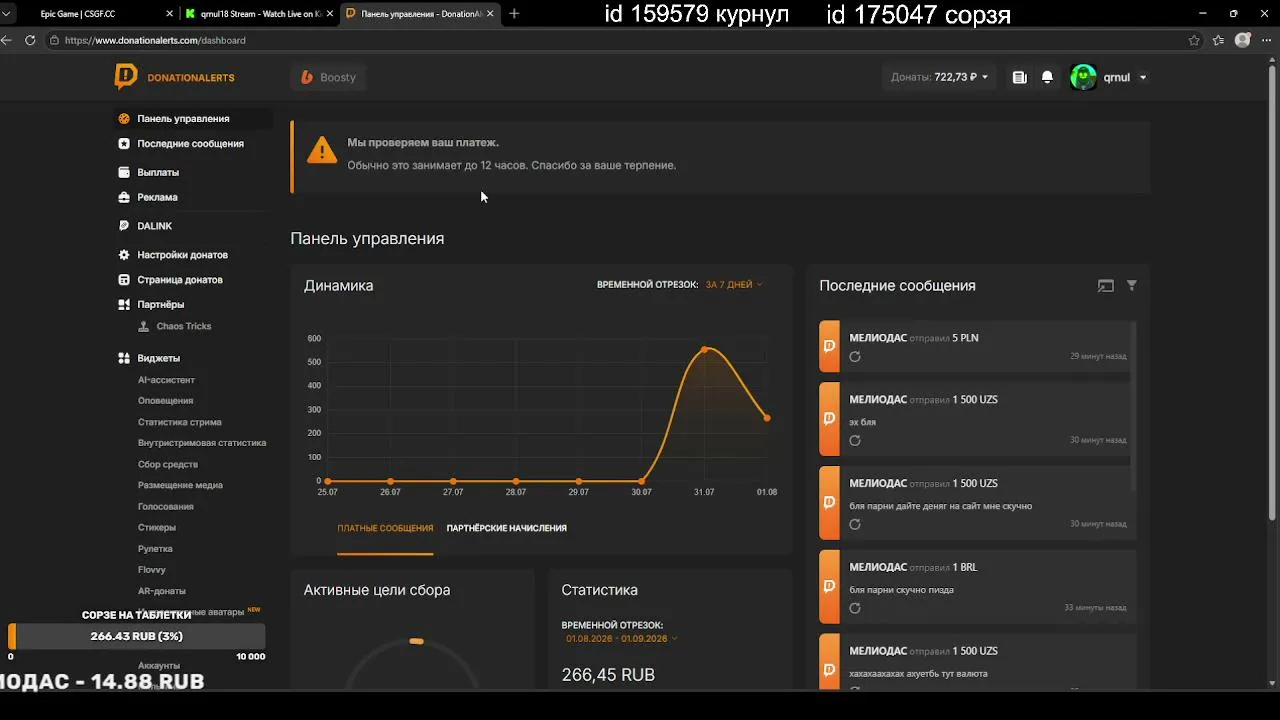This screenshot has height=720, width=1280.
Task: Open the AI-ассистент widget
Action: coord(166,380)
